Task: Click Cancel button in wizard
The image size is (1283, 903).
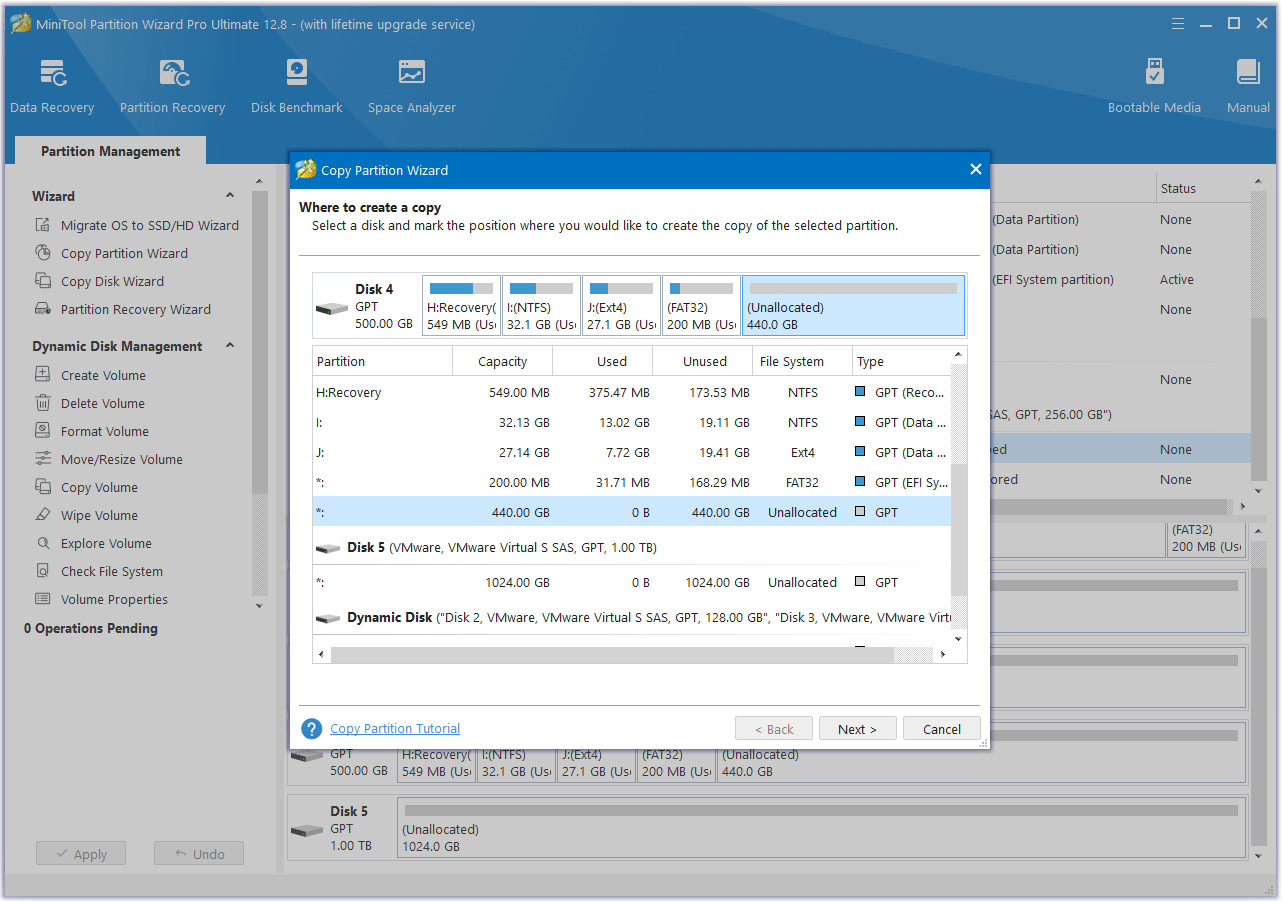Action: coord(942,729)
